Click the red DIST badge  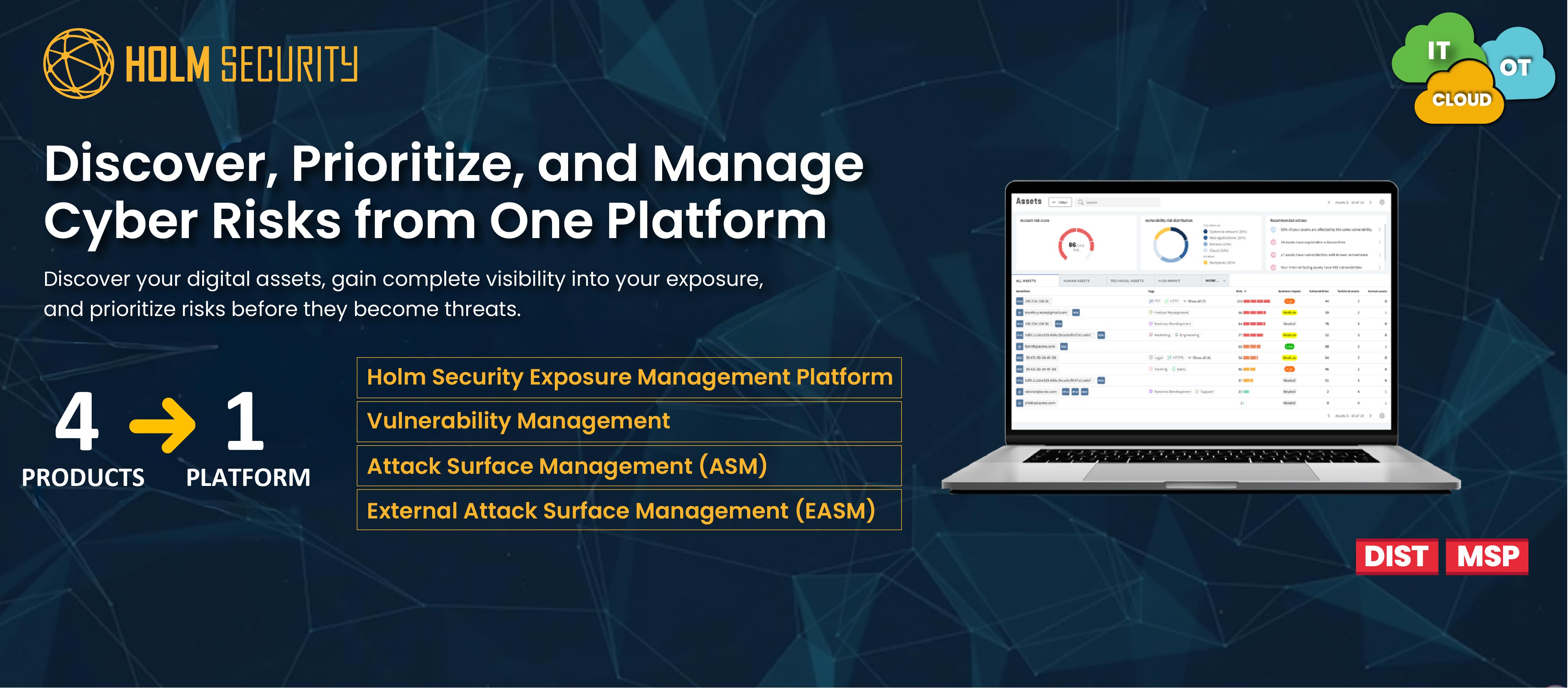(x=1396, y=556)
